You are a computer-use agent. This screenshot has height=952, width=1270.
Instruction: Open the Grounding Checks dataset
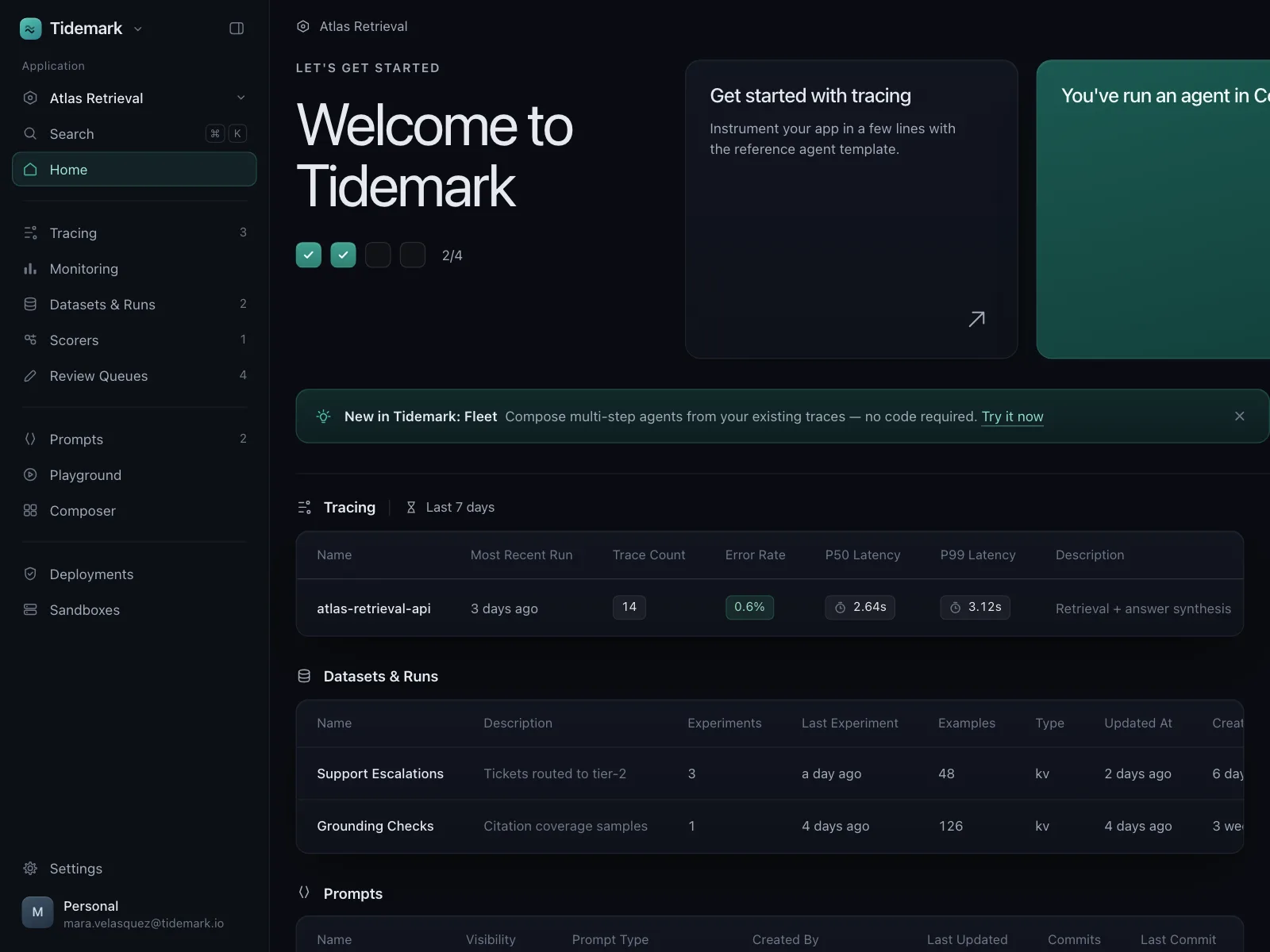coord(375,826)
